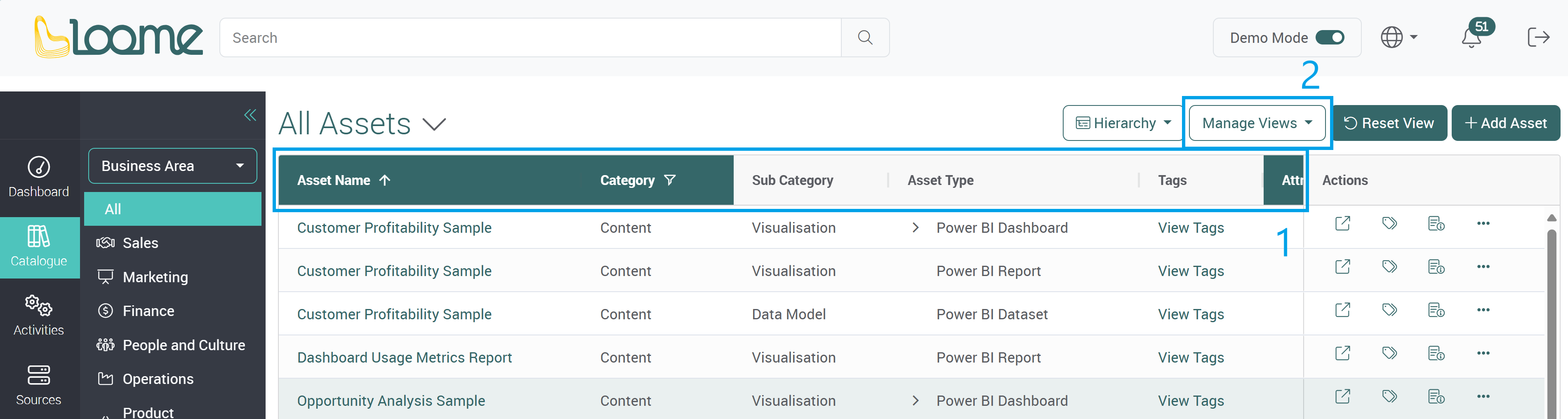Viewport: 1568px width, 419px height.
Task: Open external link for Opportunity Analysis Sample
Action: pyautogui.click(x=1342, y=396)
